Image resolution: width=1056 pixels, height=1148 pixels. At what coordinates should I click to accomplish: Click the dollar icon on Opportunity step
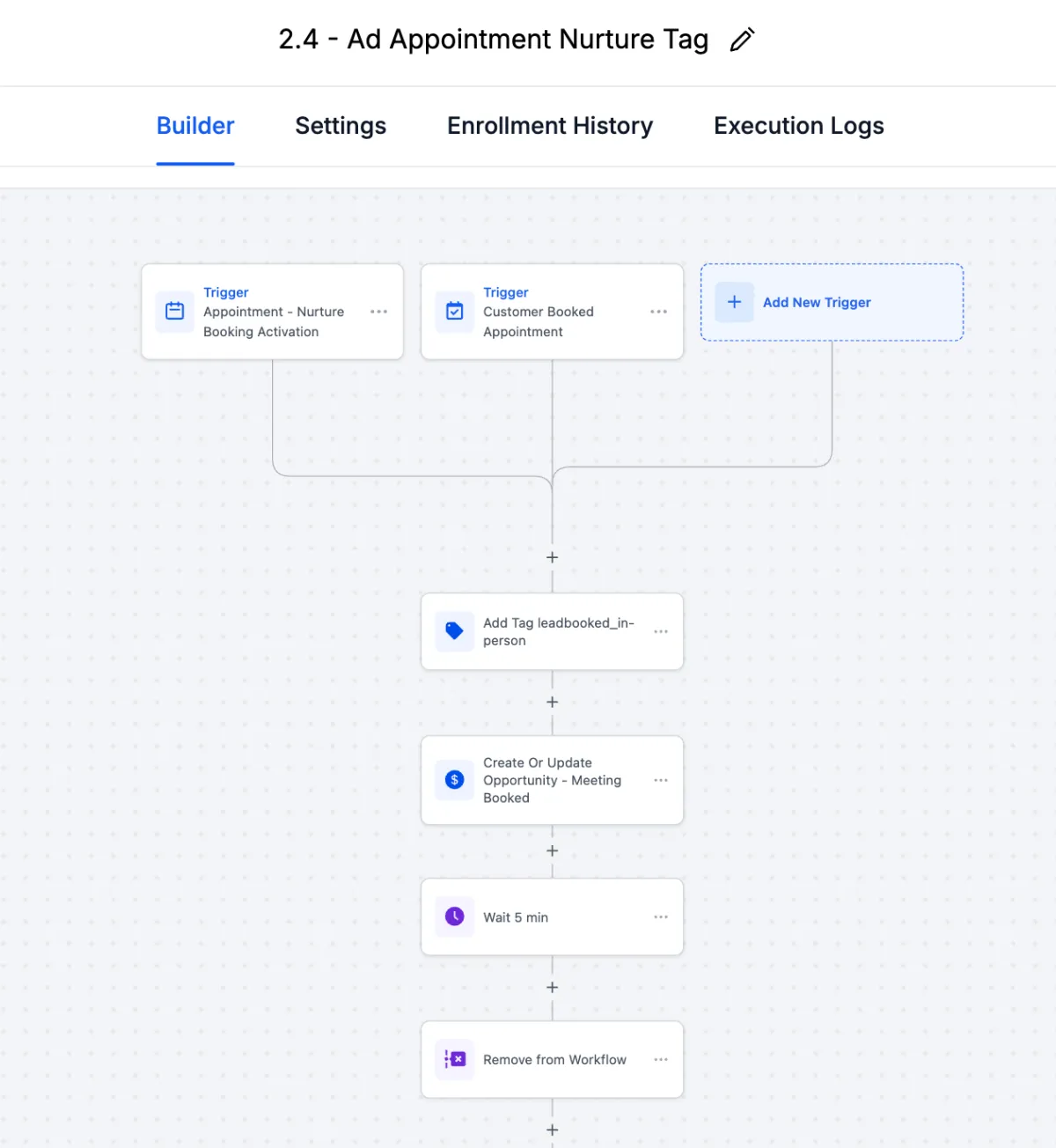[455, 780]
